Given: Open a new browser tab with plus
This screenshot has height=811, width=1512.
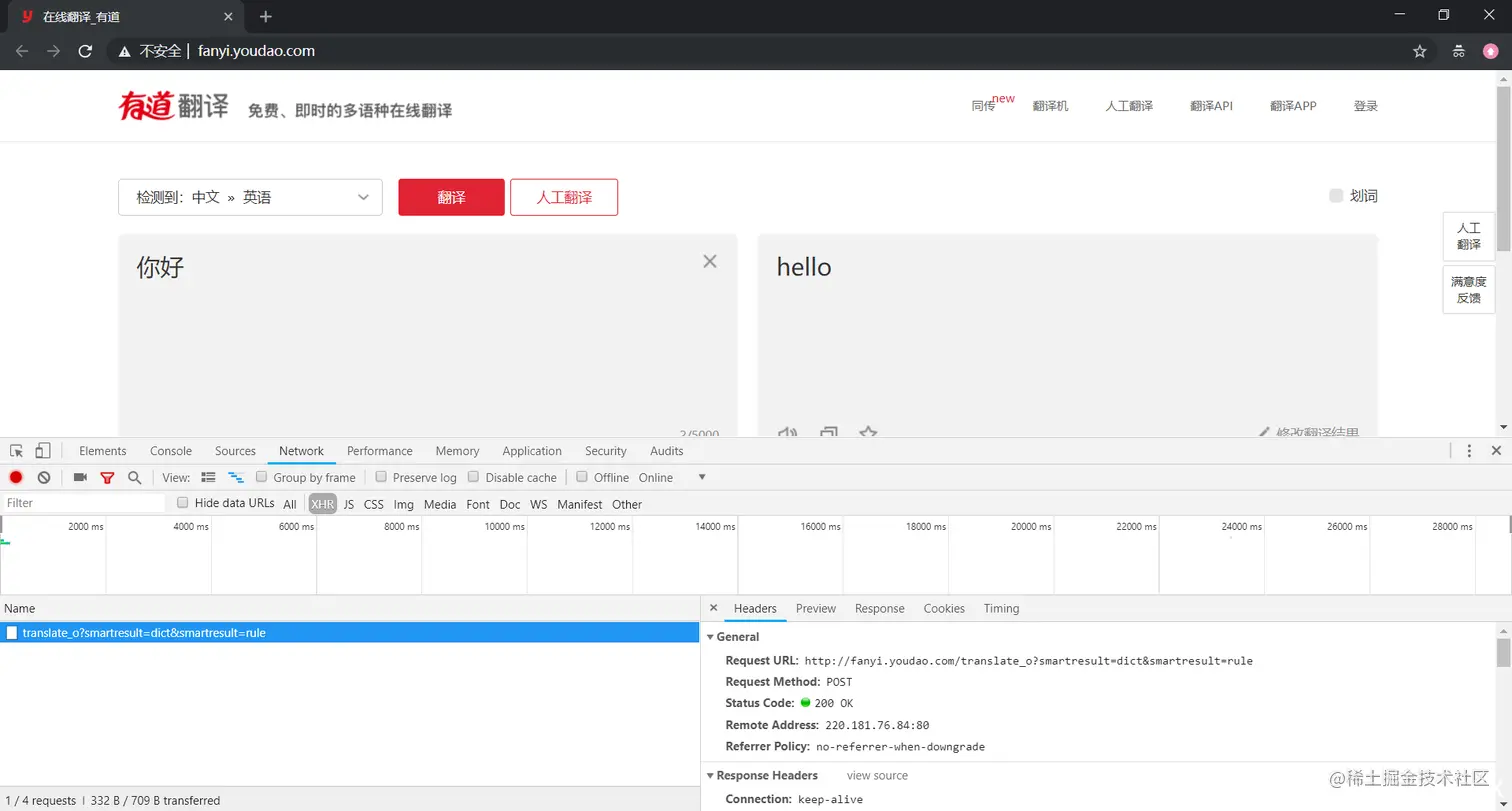Looking at the screenshot, I should [266, 16].
